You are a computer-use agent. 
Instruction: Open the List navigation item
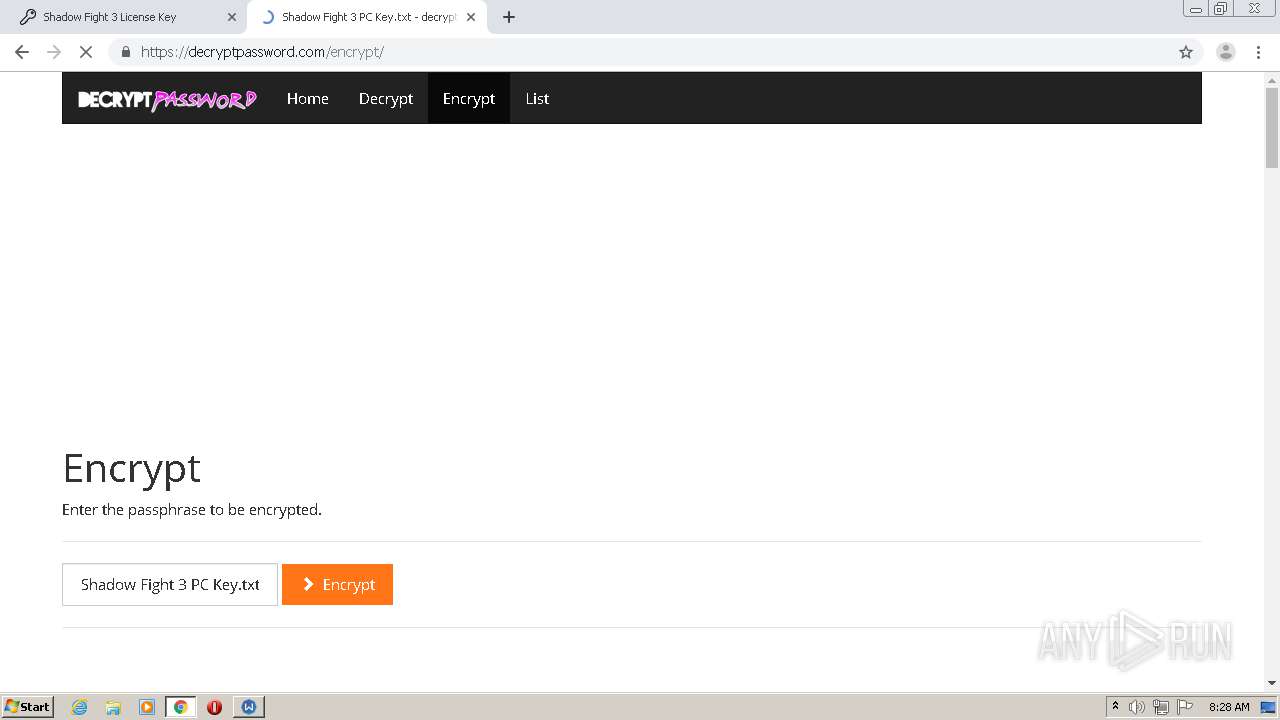point(537,98)
